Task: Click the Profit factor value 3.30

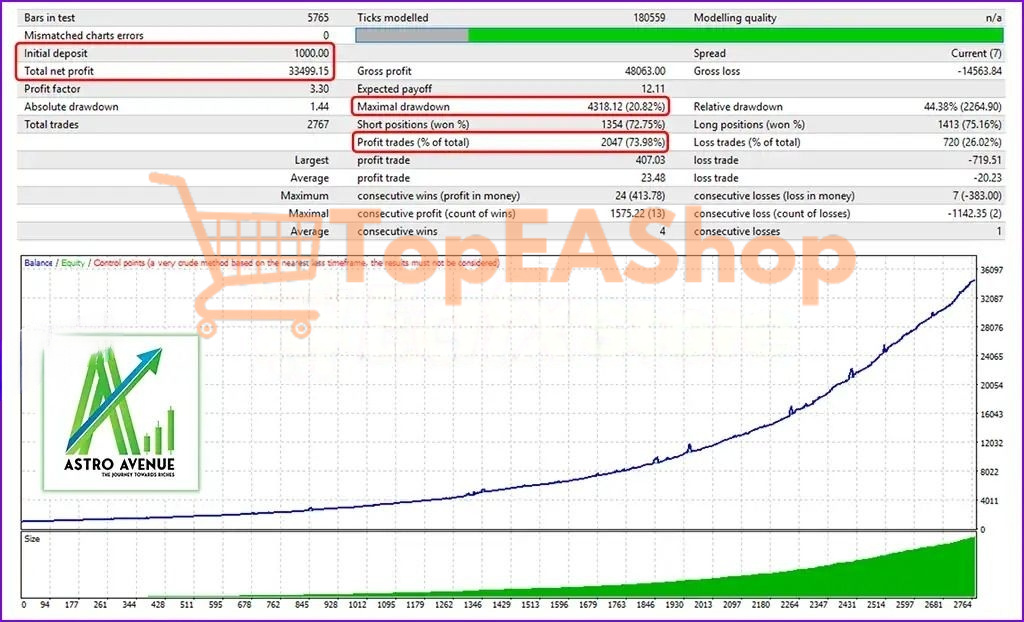Action: pos(318,89)
